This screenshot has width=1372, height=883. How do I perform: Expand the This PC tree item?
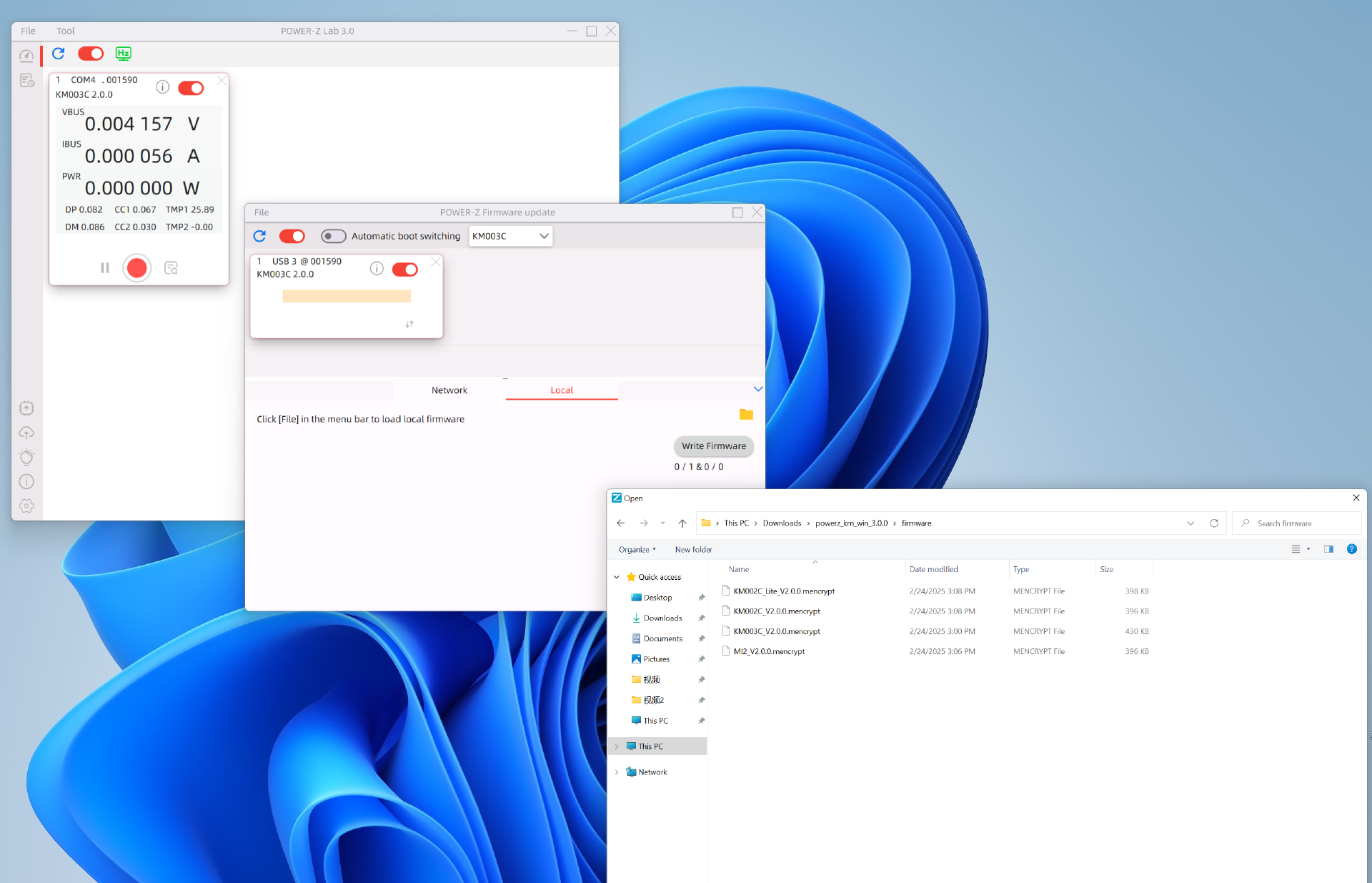(617, 746)
